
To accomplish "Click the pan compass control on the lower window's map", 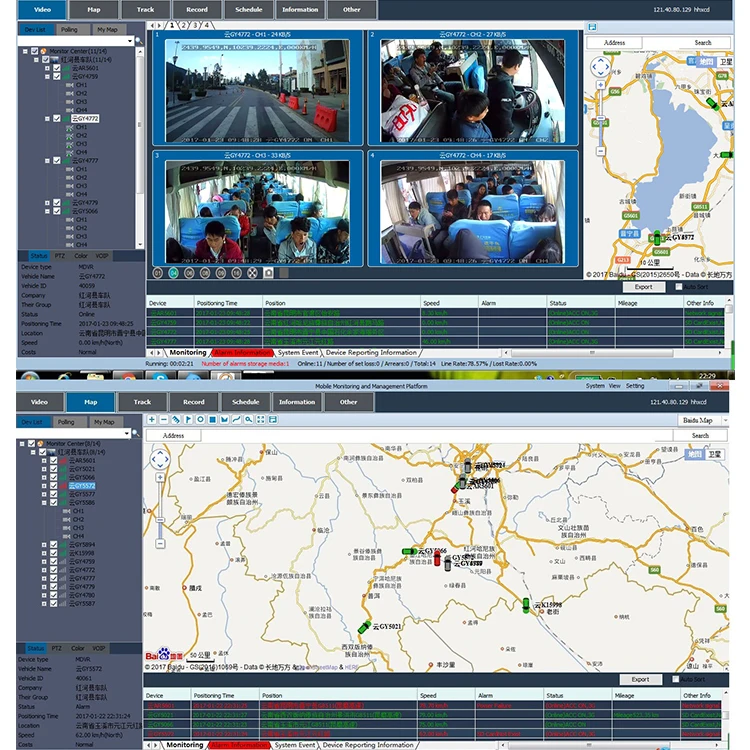I will pos(160,460).
